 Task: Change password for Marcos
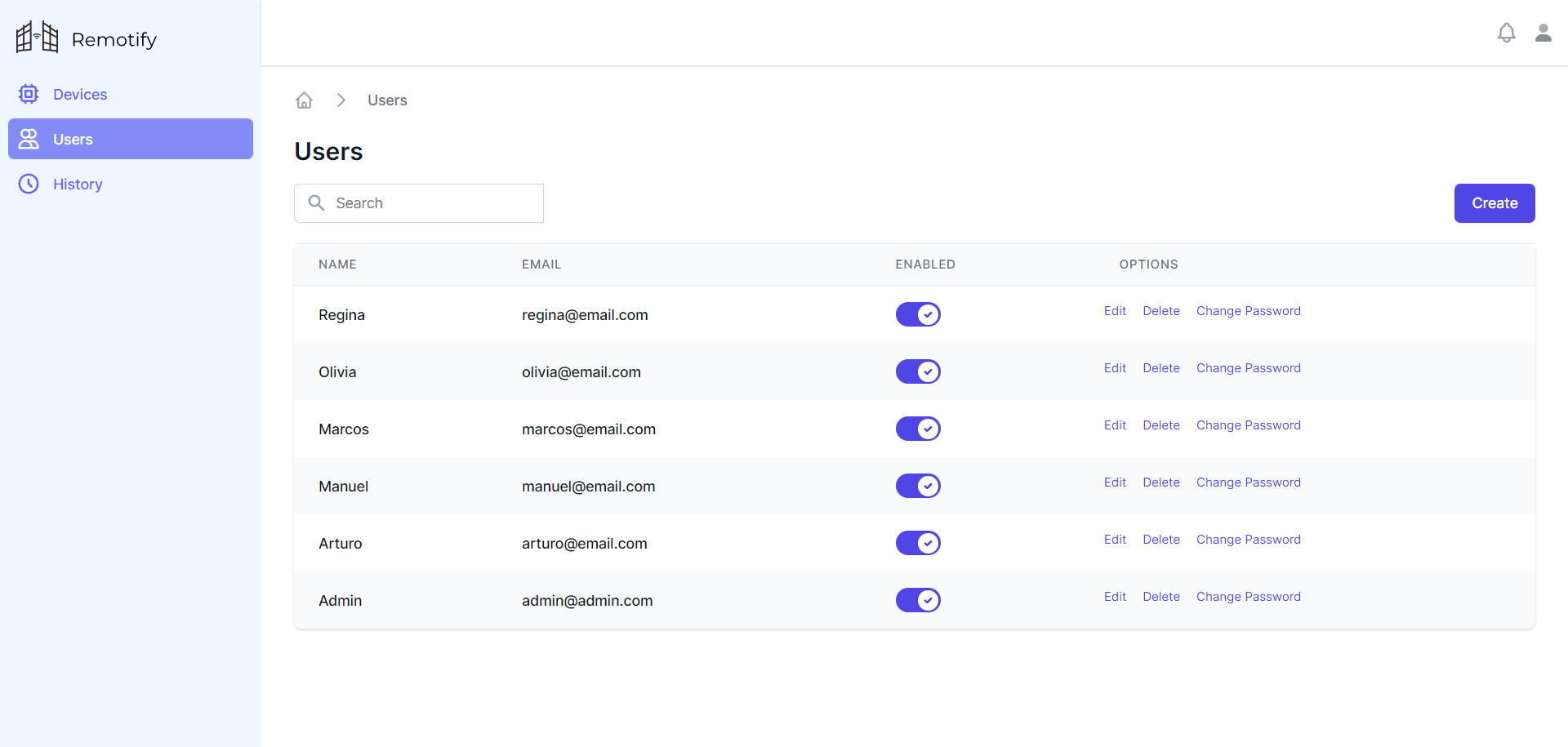tap(1249, 425)
